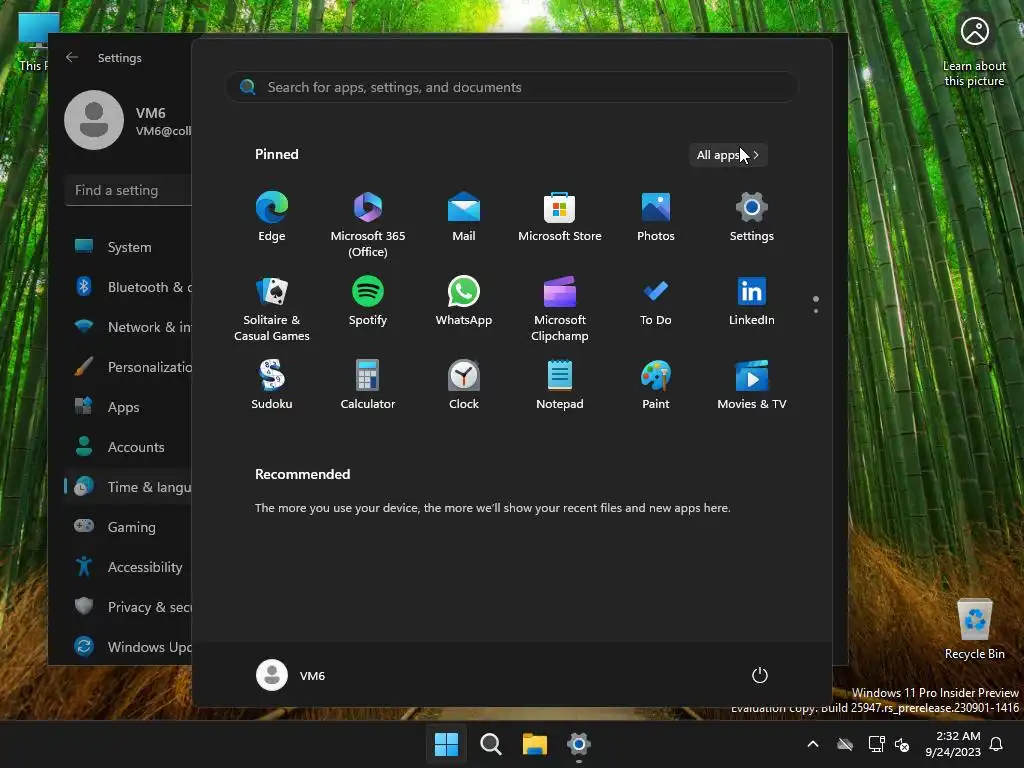Open Microsoft Store from Start menu
The image size is (1024, 768).
[x=560, y=217]
